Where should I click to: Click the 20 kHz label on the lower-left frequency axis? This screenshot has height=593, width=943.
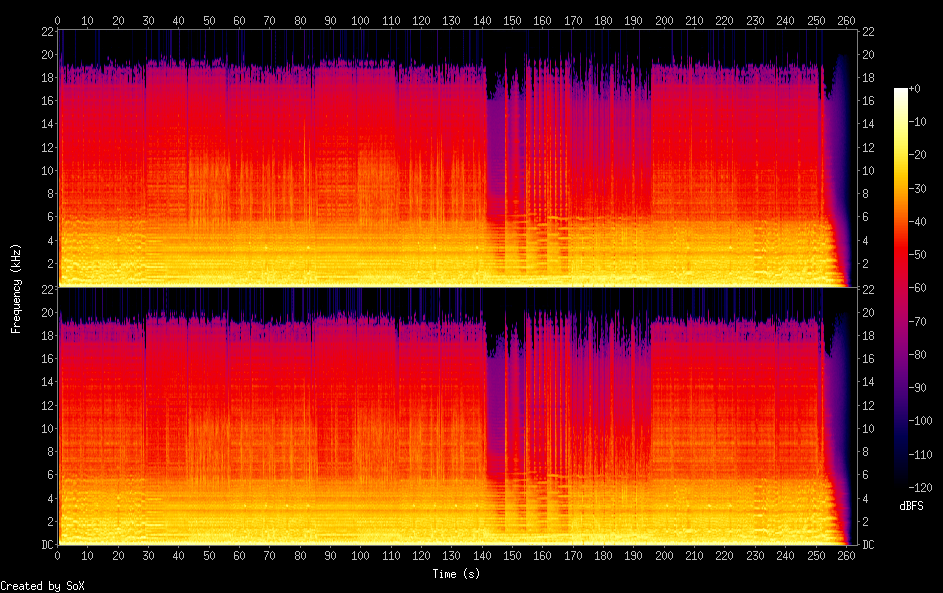(47, 312)
